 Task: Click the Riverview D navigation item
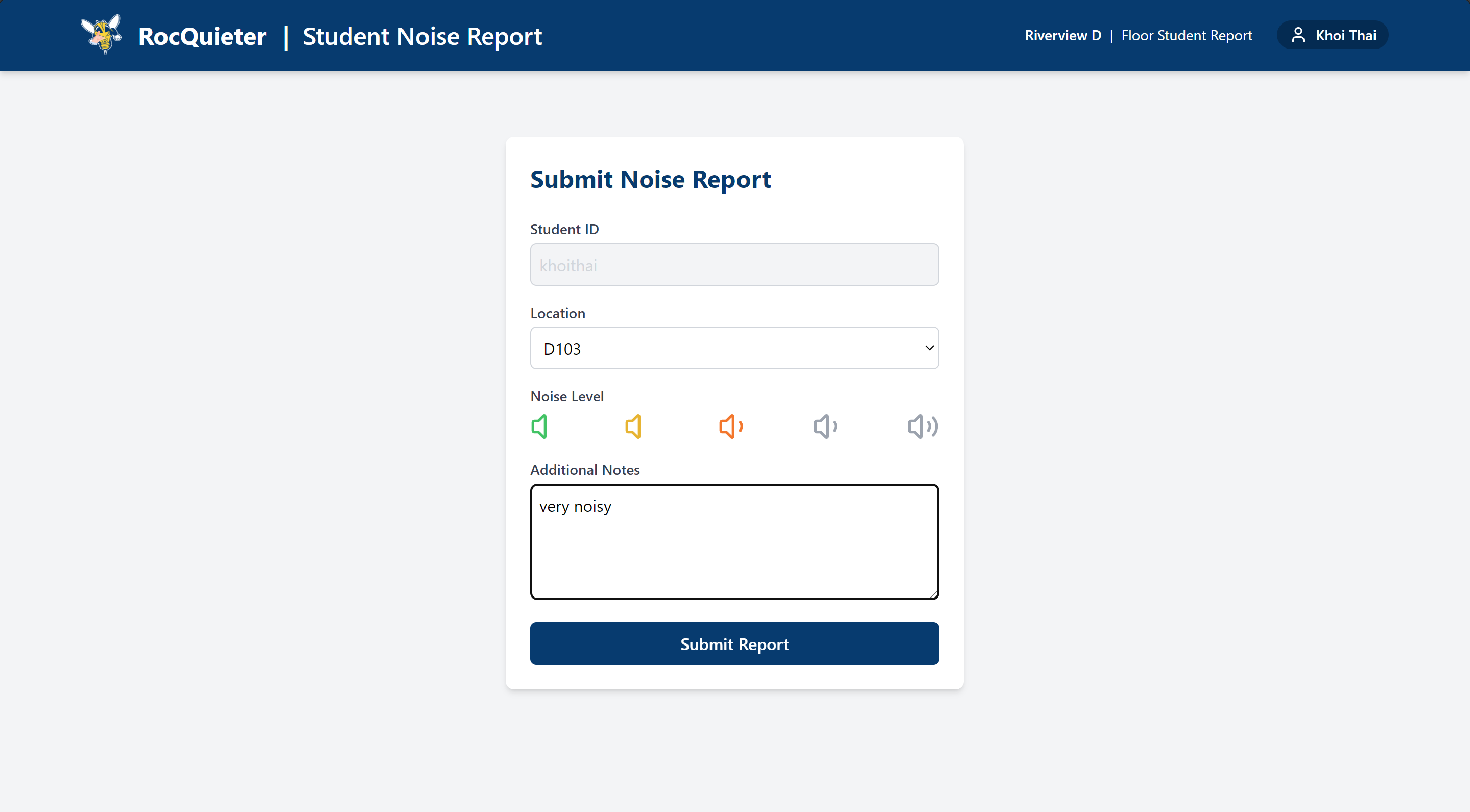point(1062,35)
